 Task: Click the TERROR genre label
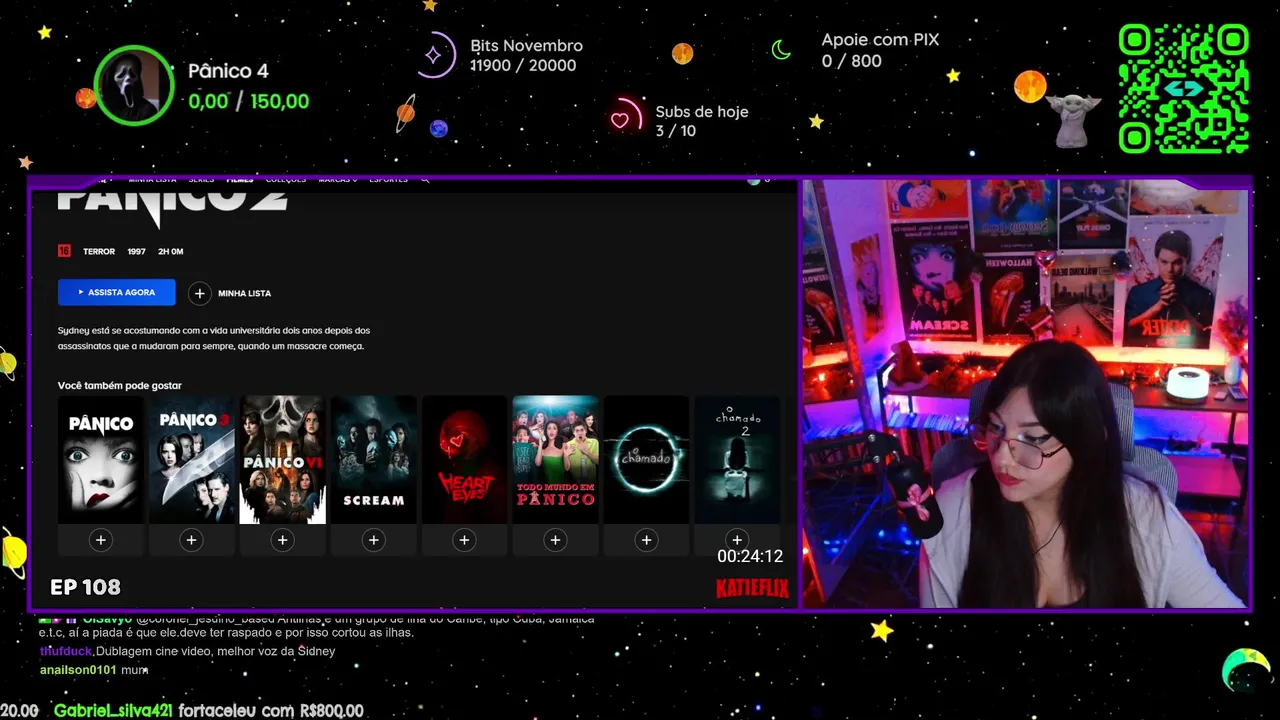click(99, 252)
